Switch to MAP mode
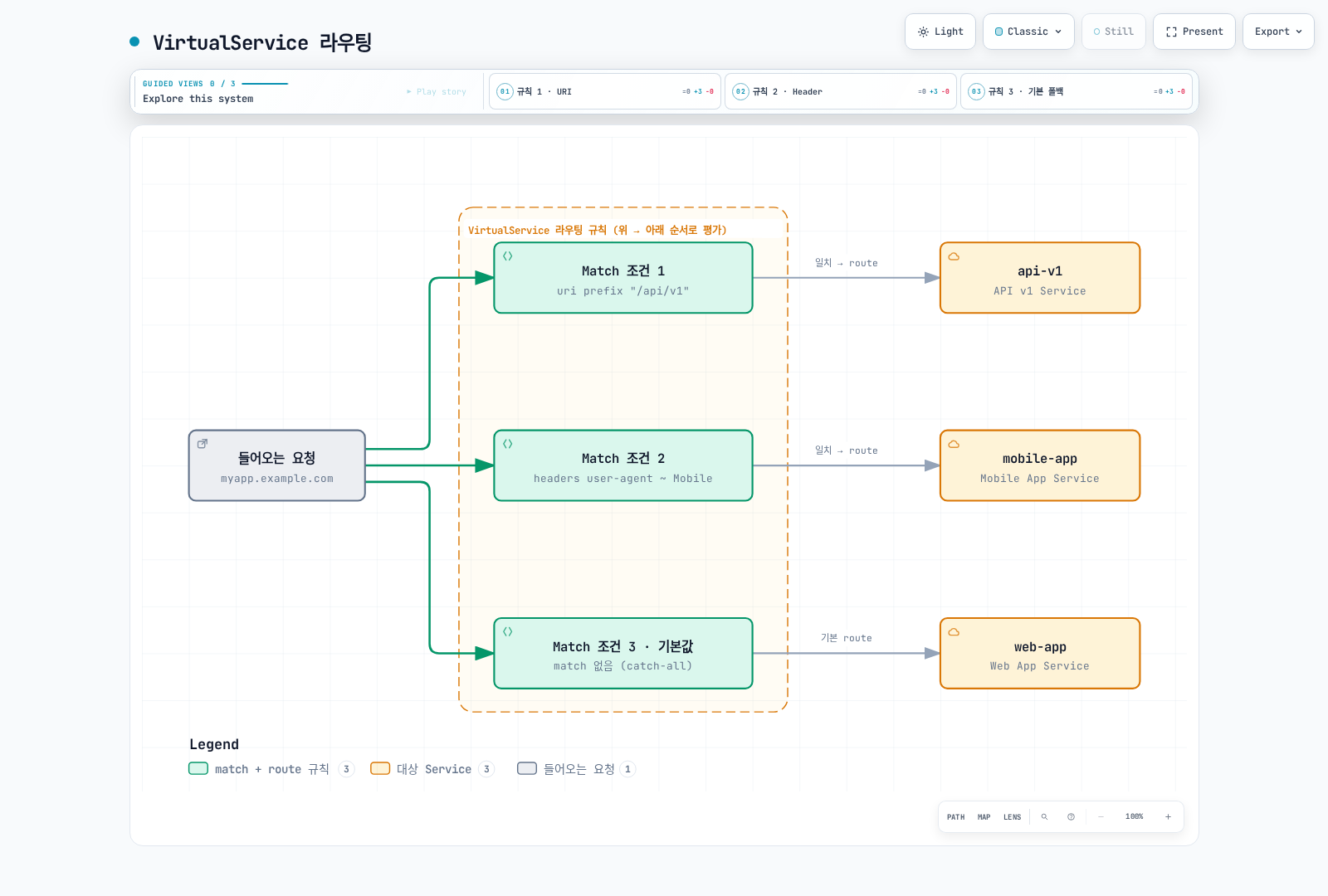 click(x=984, y=817)
